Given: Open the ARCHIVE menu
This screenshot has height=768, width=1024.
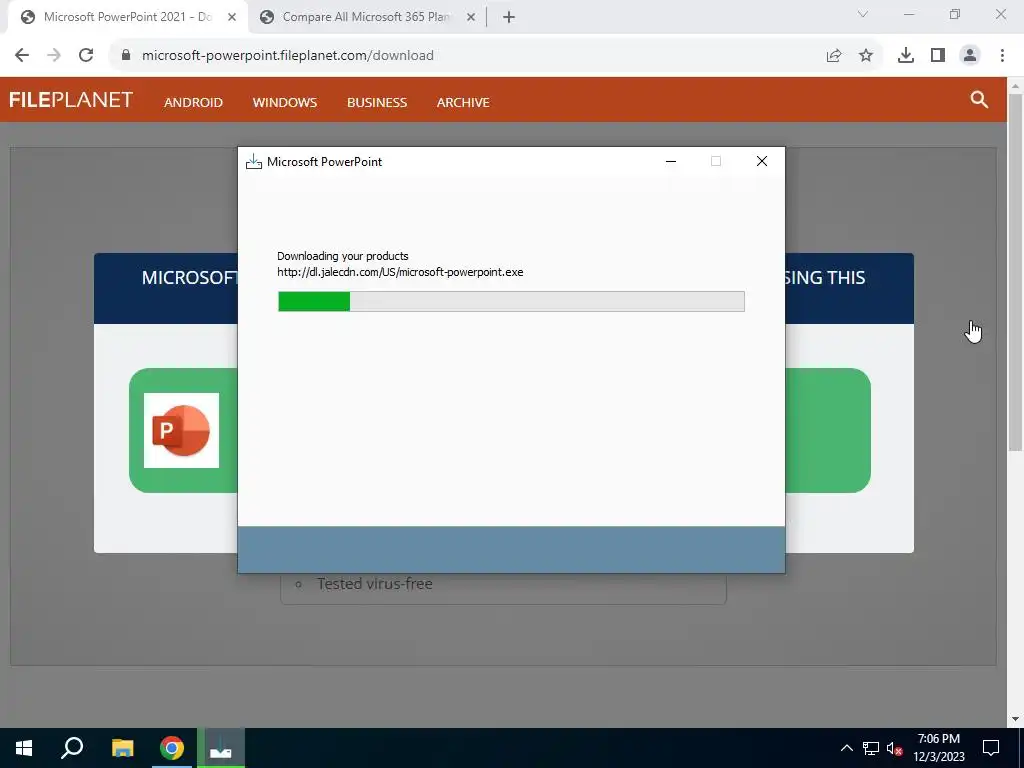Looking at the screenshot, I should (x=463, y=103).
